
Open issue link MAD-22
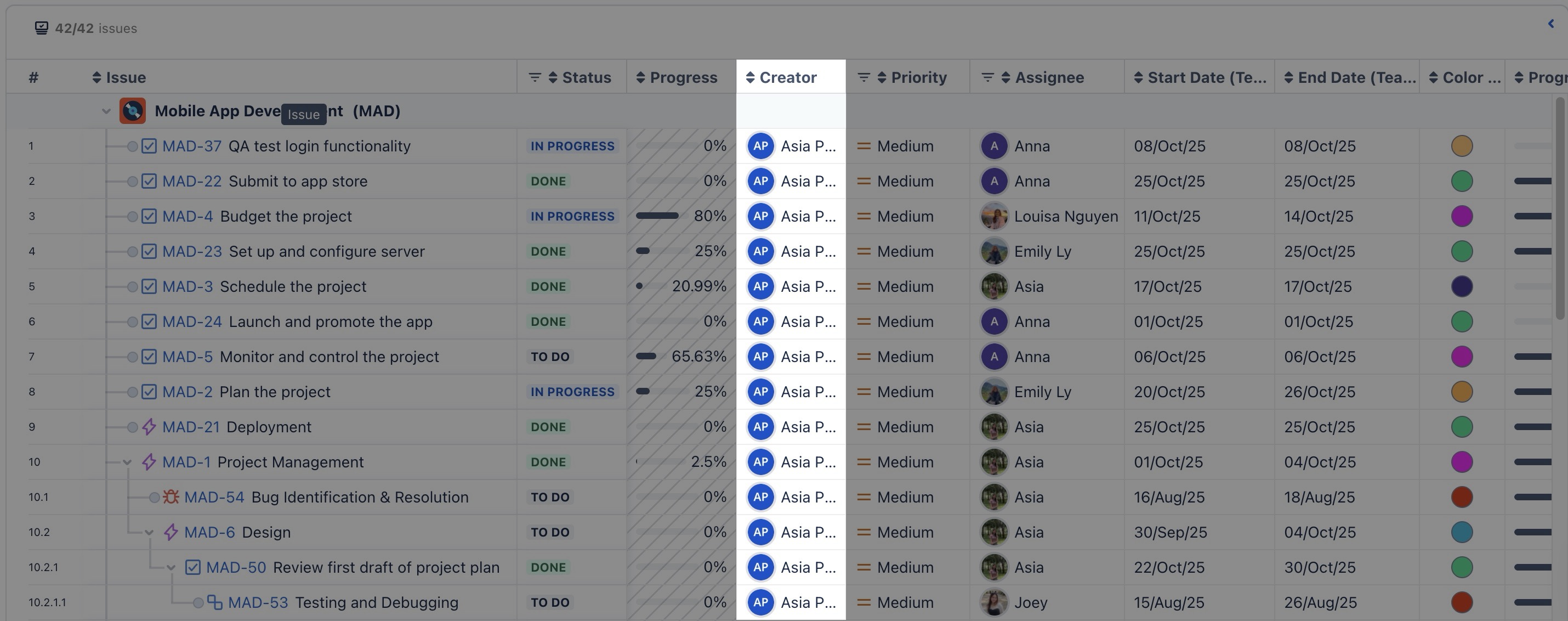(x=192, y=182)
